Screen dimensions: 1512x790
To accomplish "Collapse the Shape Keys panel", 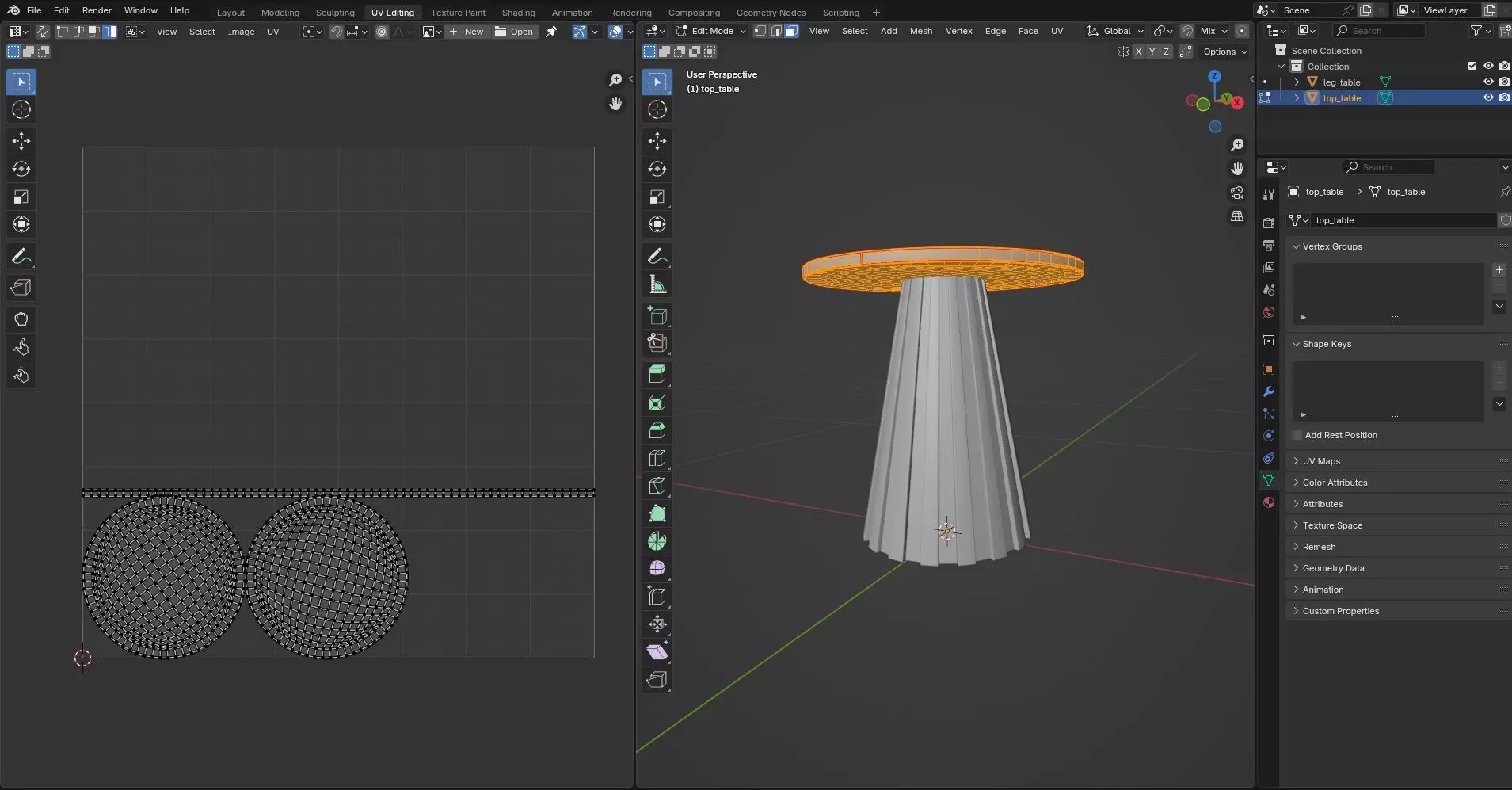I will [x=1327, y=344].
